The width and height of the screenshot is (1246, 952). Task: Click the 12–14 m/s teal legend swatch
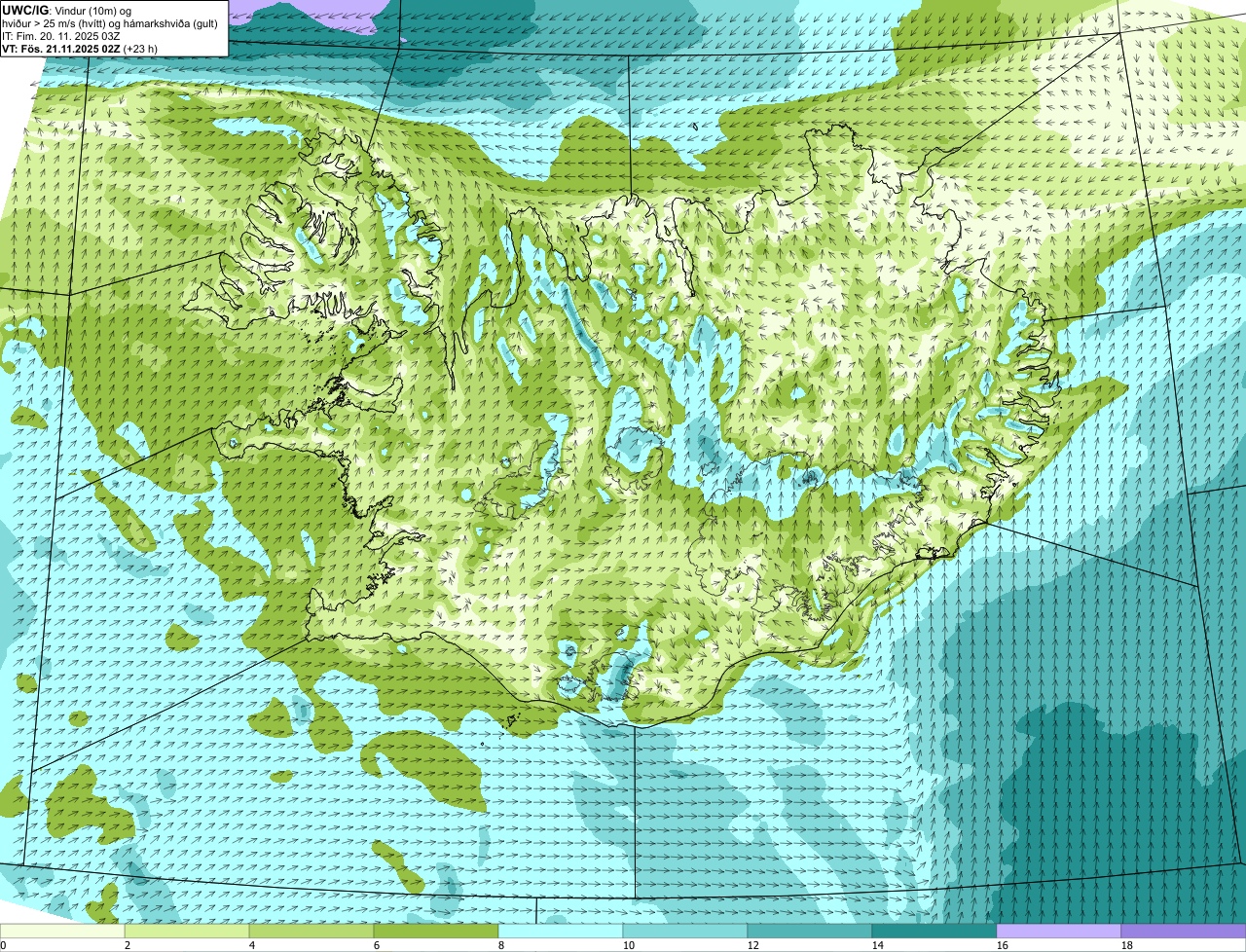810,932
